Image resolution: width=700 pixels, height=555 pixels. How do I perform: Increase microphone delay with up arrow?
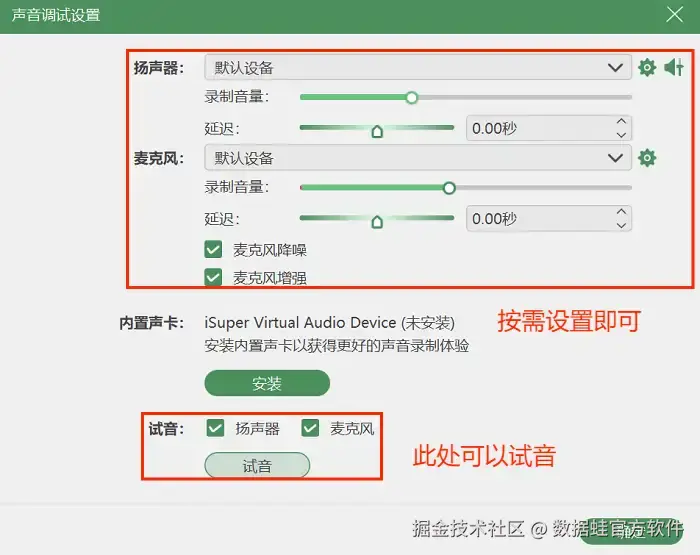point(621,212)
